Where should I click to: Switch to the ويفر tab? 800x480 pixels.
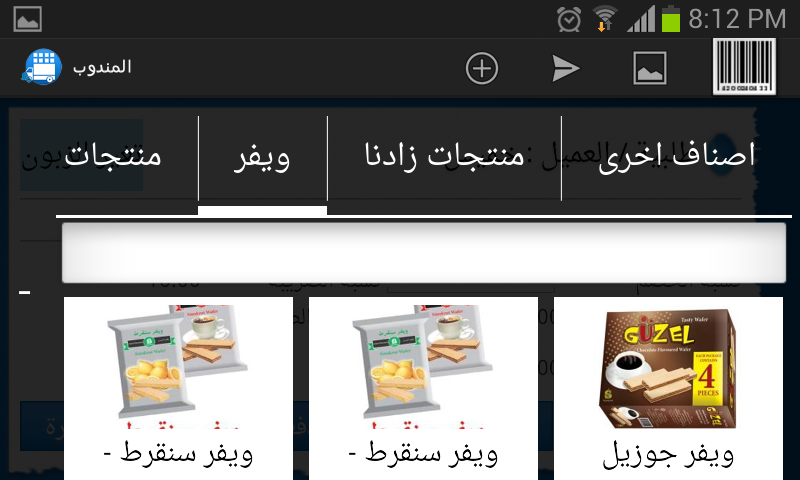pyautogui.click(x=262, y=158)
